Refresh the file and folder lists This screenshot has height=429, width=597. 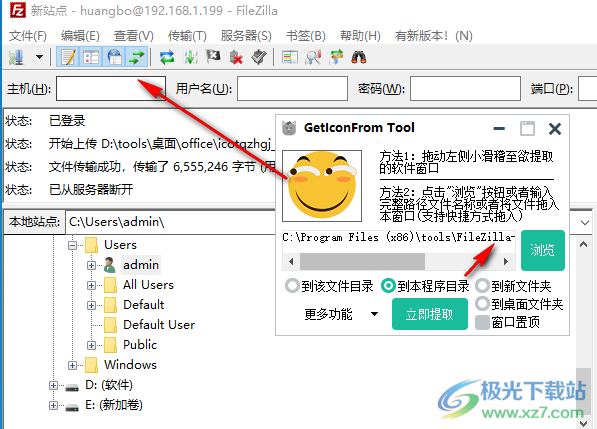167,57
